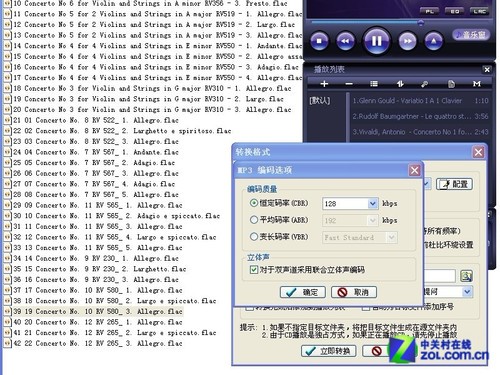This screenshot has width=500, height=375.
Task: Close the 播放列表 playlist panel
Action: (x=487, y=69)
